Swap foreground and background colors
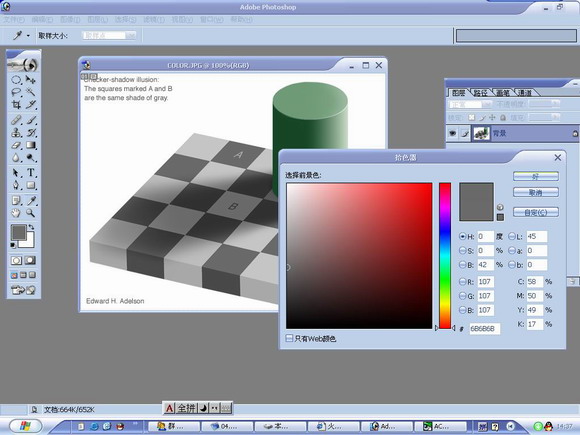 (x=32, y=226)
